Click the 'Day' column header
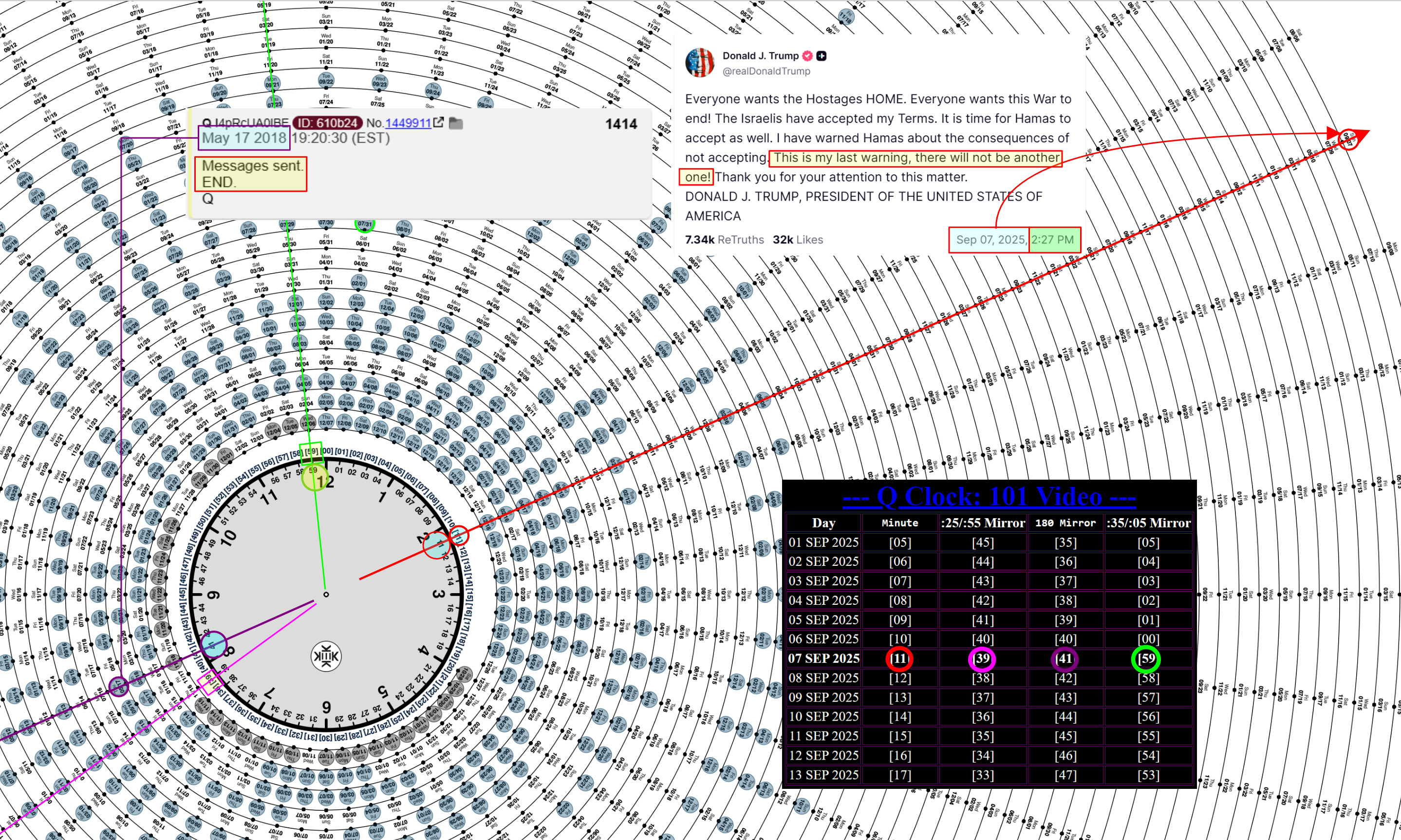The width and height of the screenshot is (1401, 840). click(x=823, y=523)
